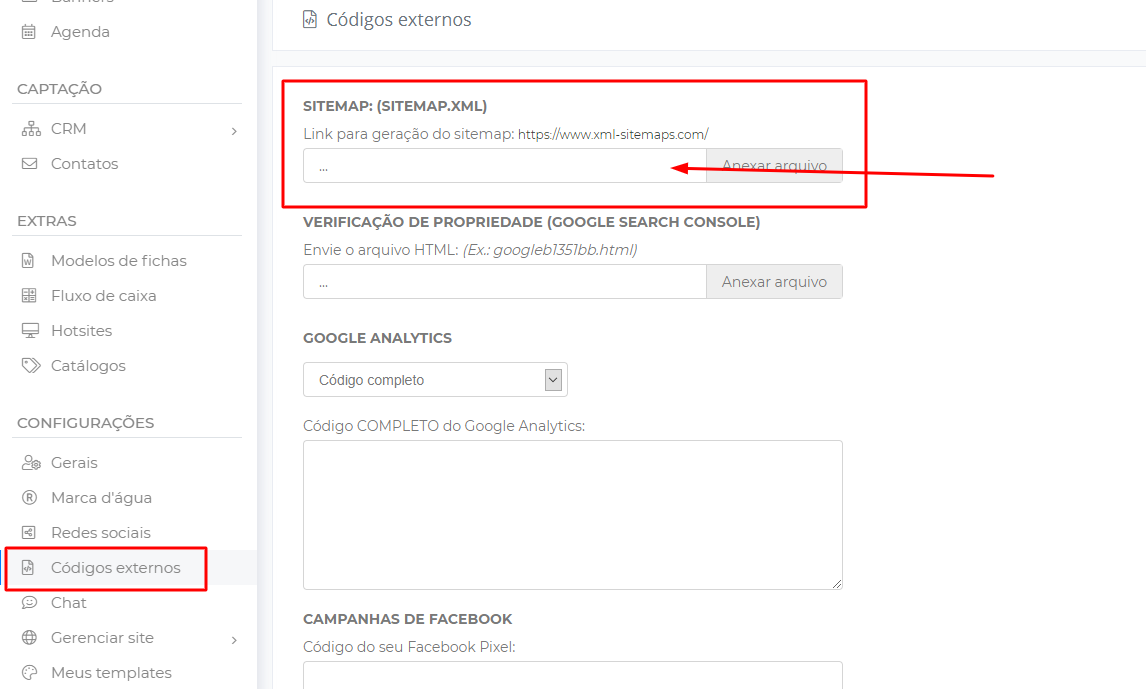Image resolution: width=1146 pixels, height=689 pixels.
Task: Click the CRM hierarchy icon
Action: point(29,129)
